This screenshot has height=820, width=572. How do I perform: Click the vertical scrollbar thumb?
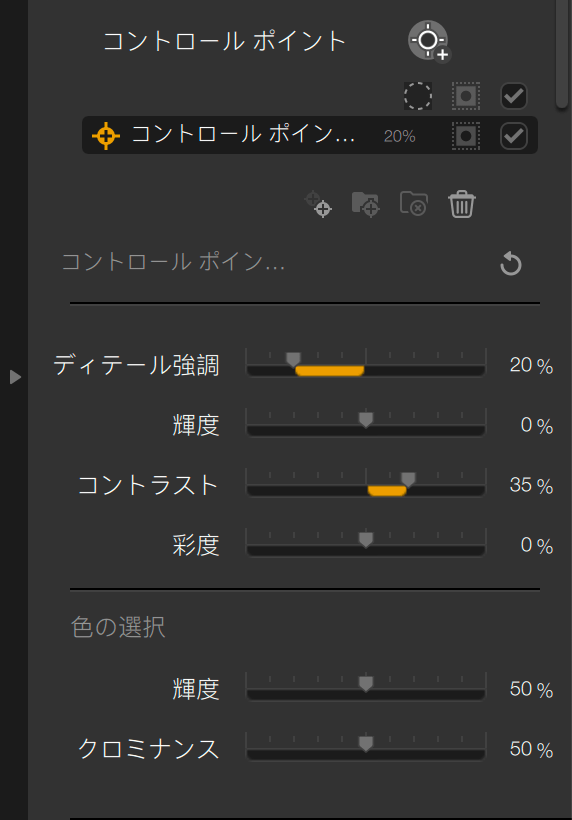[562, 52]
